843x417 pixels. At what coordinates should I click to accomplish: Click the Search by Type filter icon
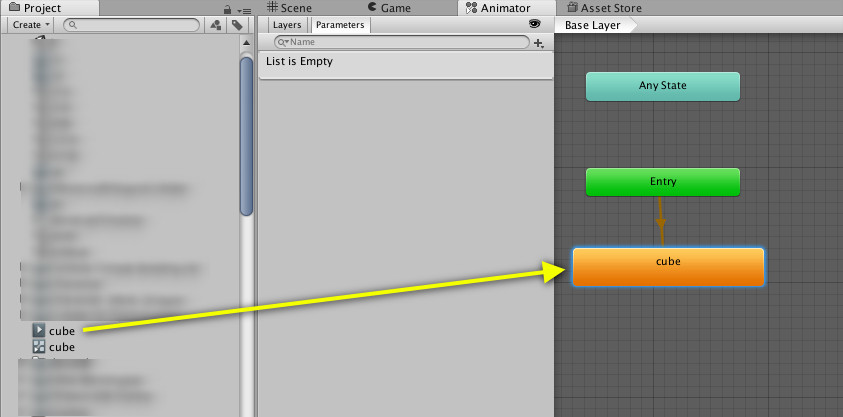point(216,25)
